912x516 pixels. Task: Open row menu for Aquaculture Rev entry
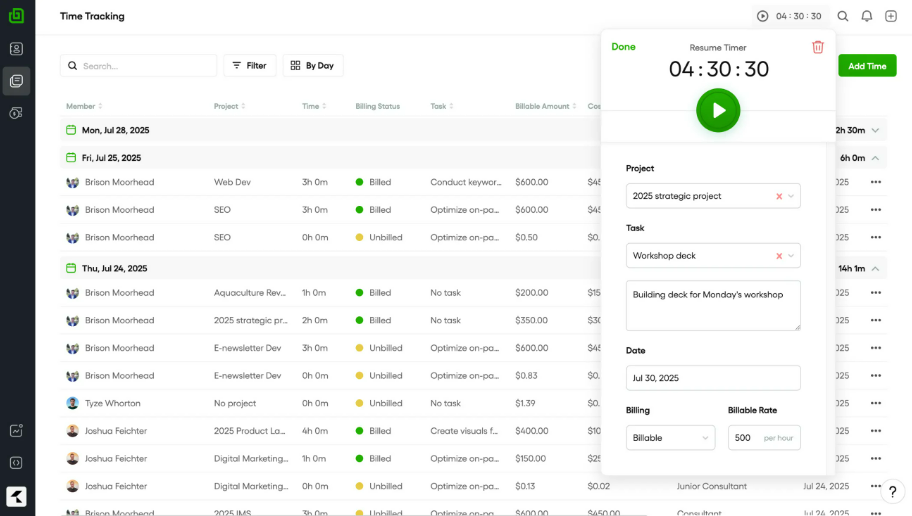pos(875,293)
